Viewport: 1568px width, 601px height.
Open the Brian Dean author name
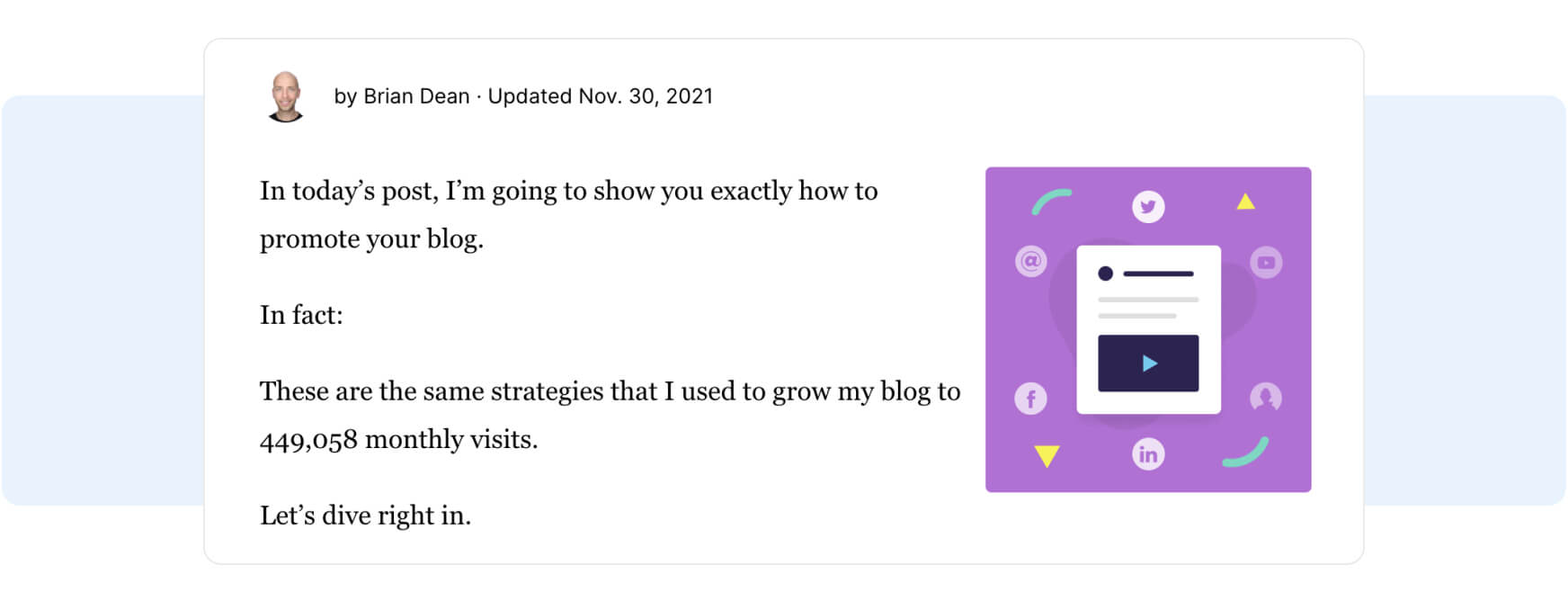click(416, 96)
